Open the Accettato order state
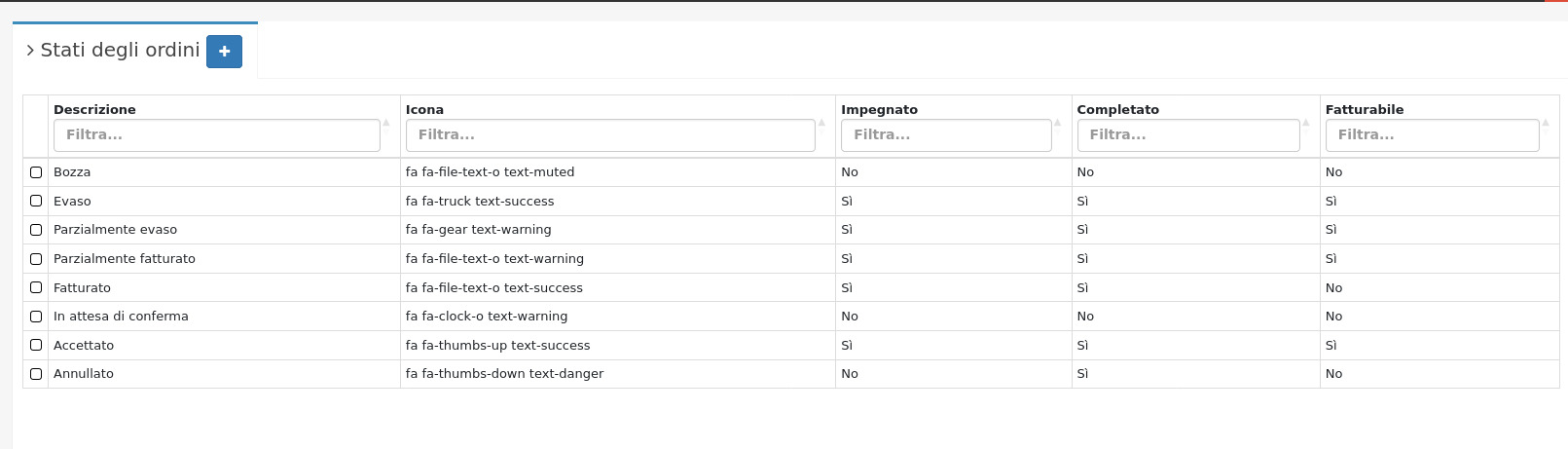Screen dimensions: 1568x449 pyautogui.click(x=84, y=346)
